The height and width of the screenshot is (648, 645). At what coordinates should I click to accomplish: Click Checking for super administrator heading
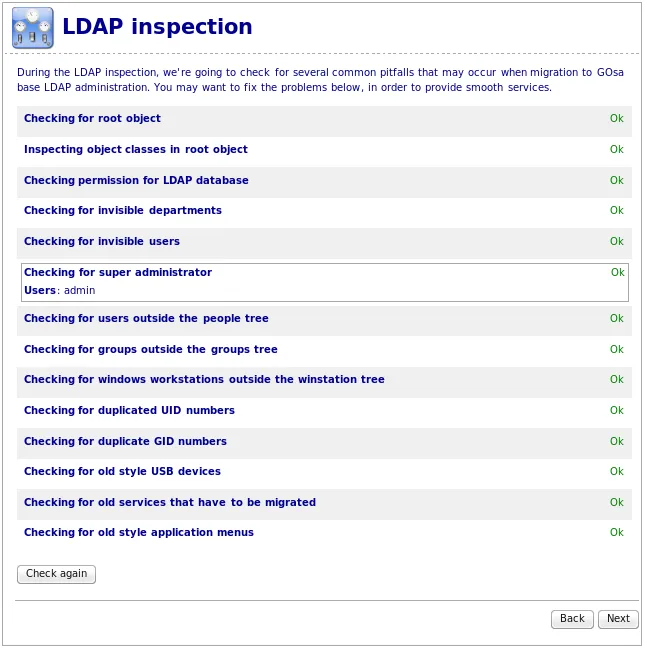pyautogui.click(x=118, y=272)
